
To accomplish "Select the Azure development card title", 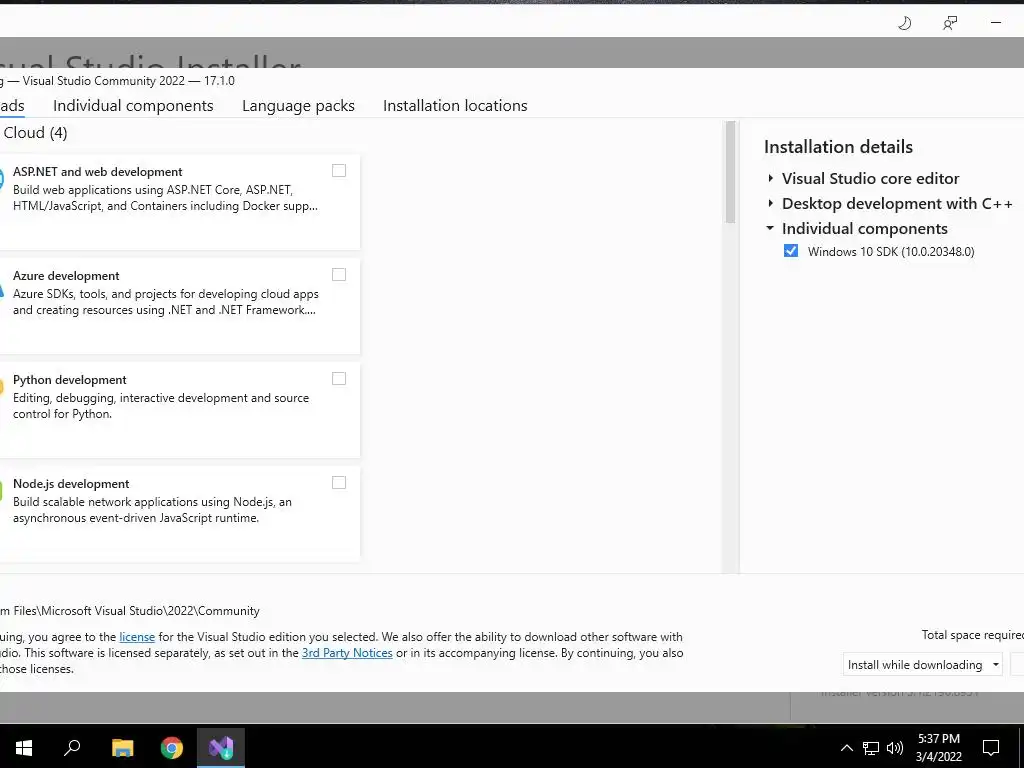I will point(66,276).
